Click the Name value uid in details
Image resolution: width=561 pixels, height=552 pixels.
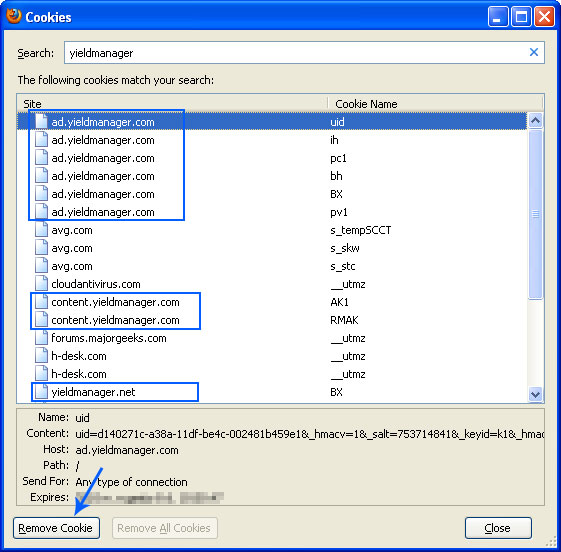click(82, 418)
